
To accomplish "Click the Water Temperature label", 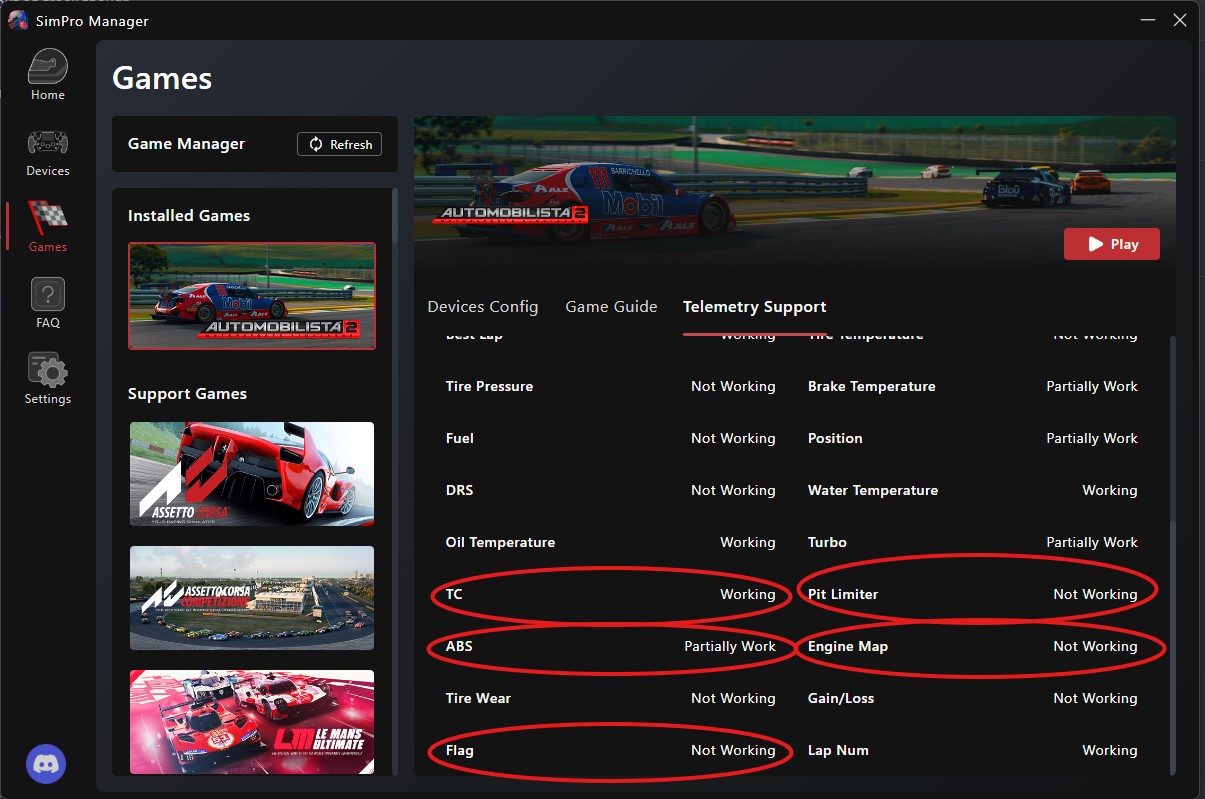I will click(x=873, y=490).
